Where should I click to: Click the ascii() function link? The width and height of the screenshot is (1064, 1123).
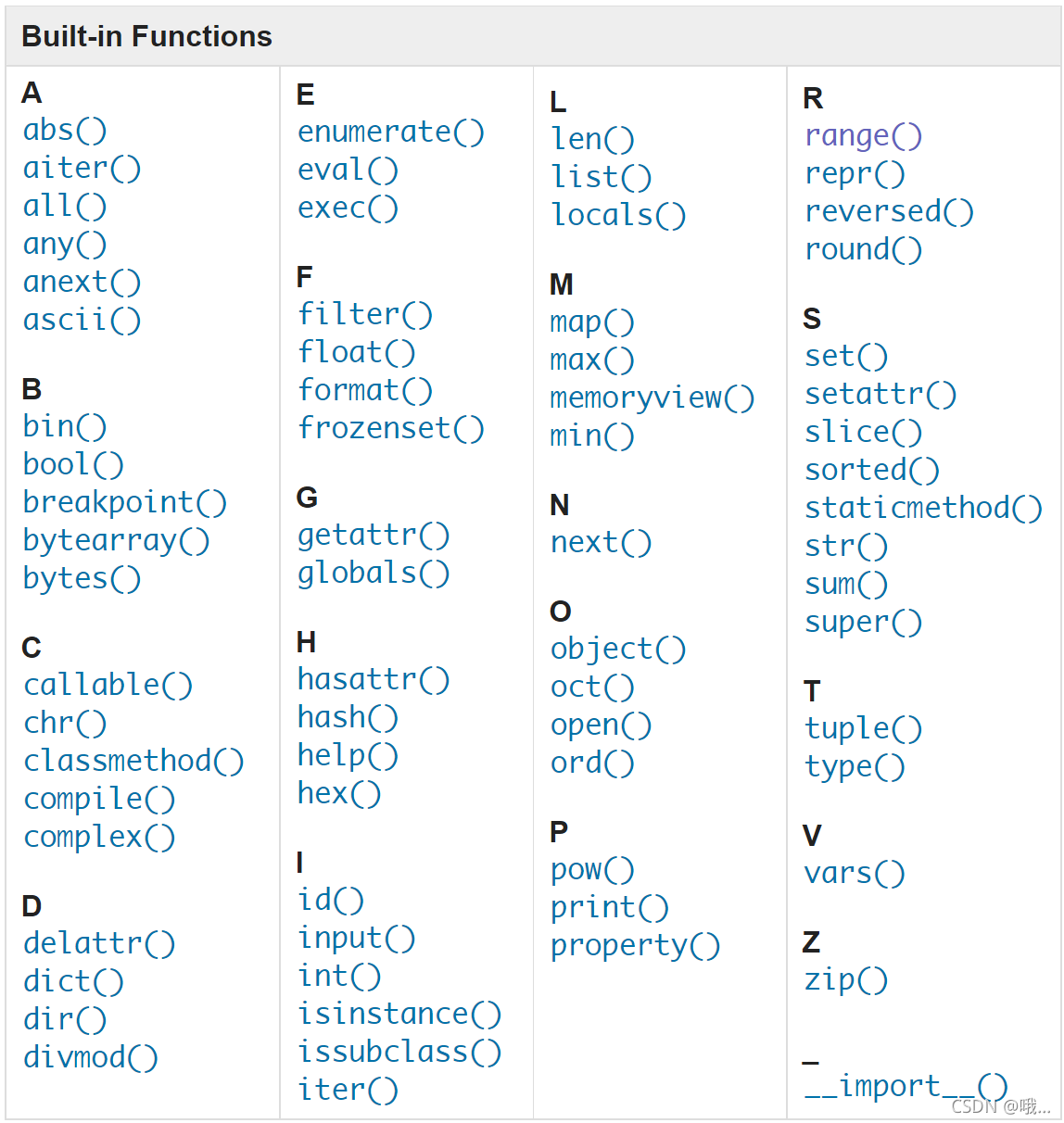pos(82,321)
